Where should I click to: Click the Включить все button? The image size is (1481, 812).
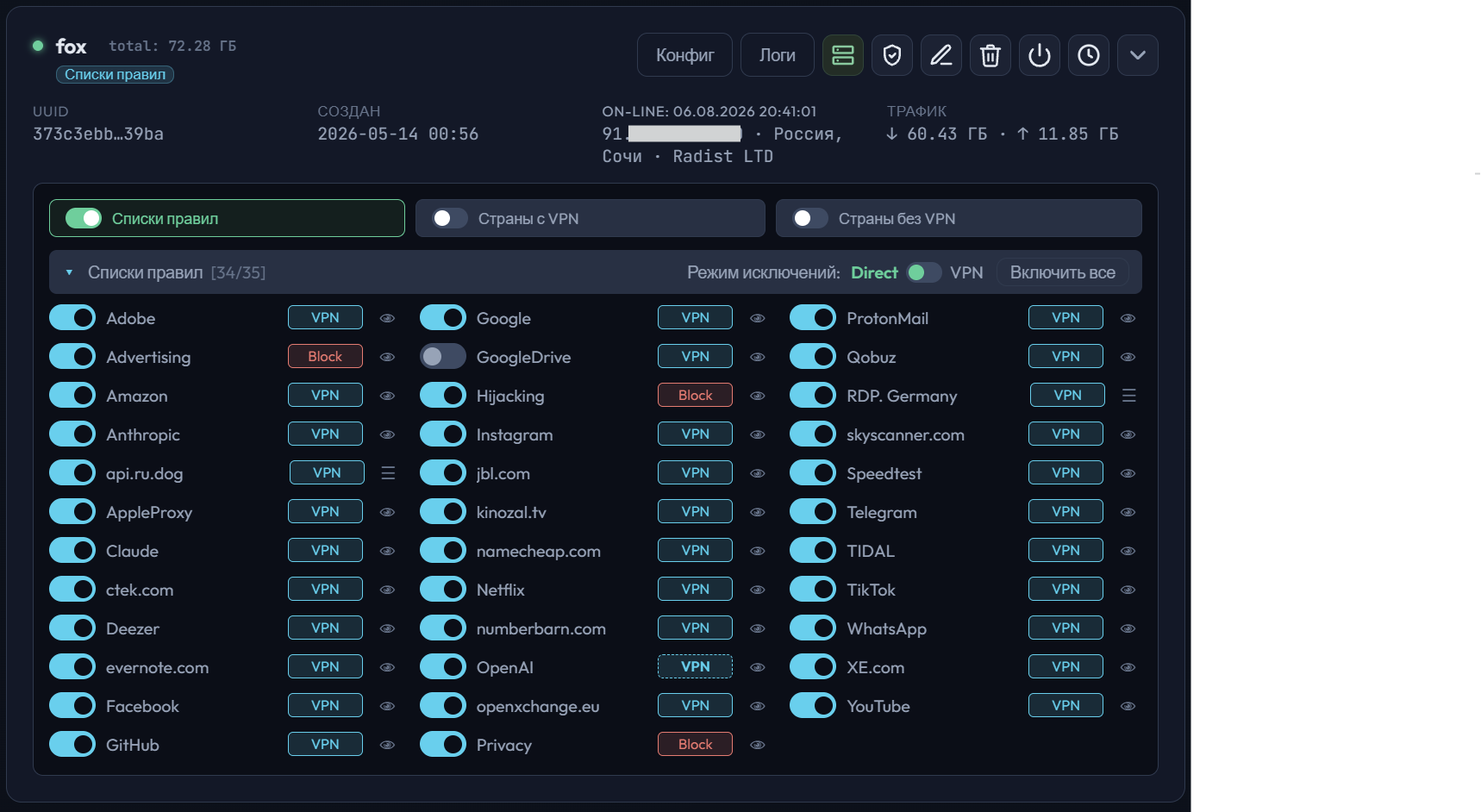pyautogui.click(x=1062, y=272)
